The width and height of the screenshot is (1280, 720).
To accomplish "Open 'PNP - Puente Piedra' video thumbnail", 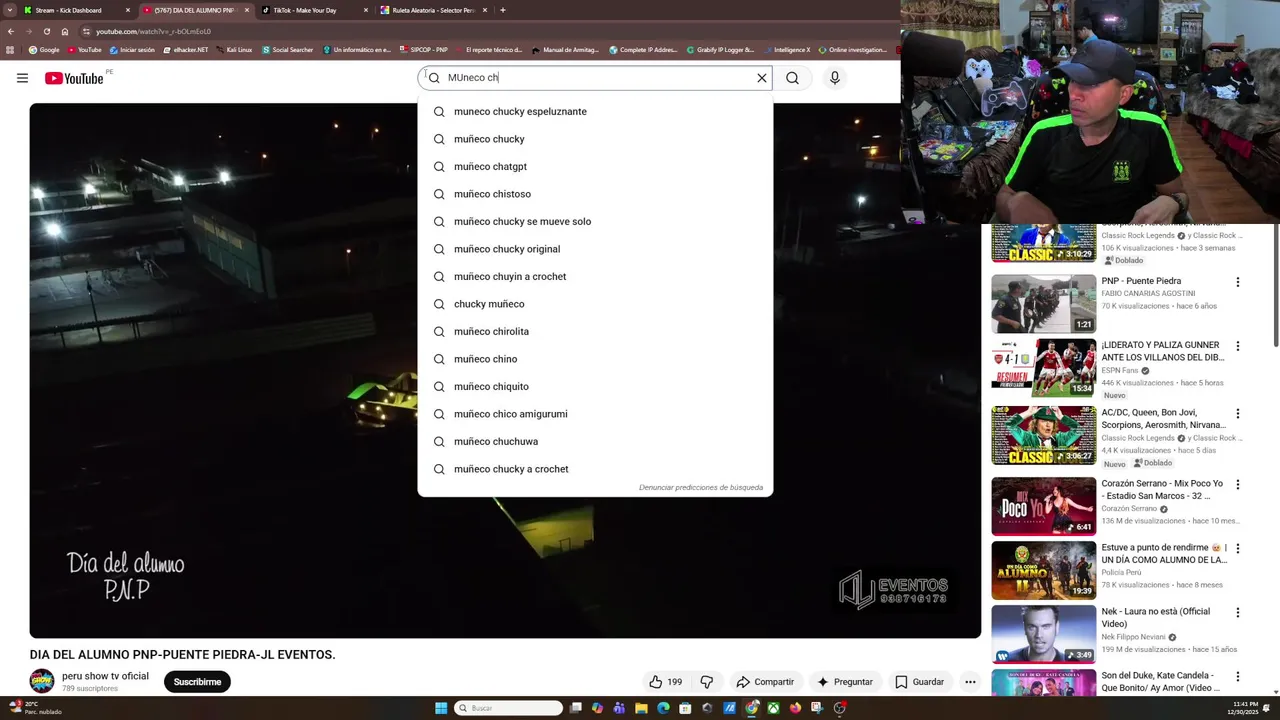I will (x=1043, y=304).
